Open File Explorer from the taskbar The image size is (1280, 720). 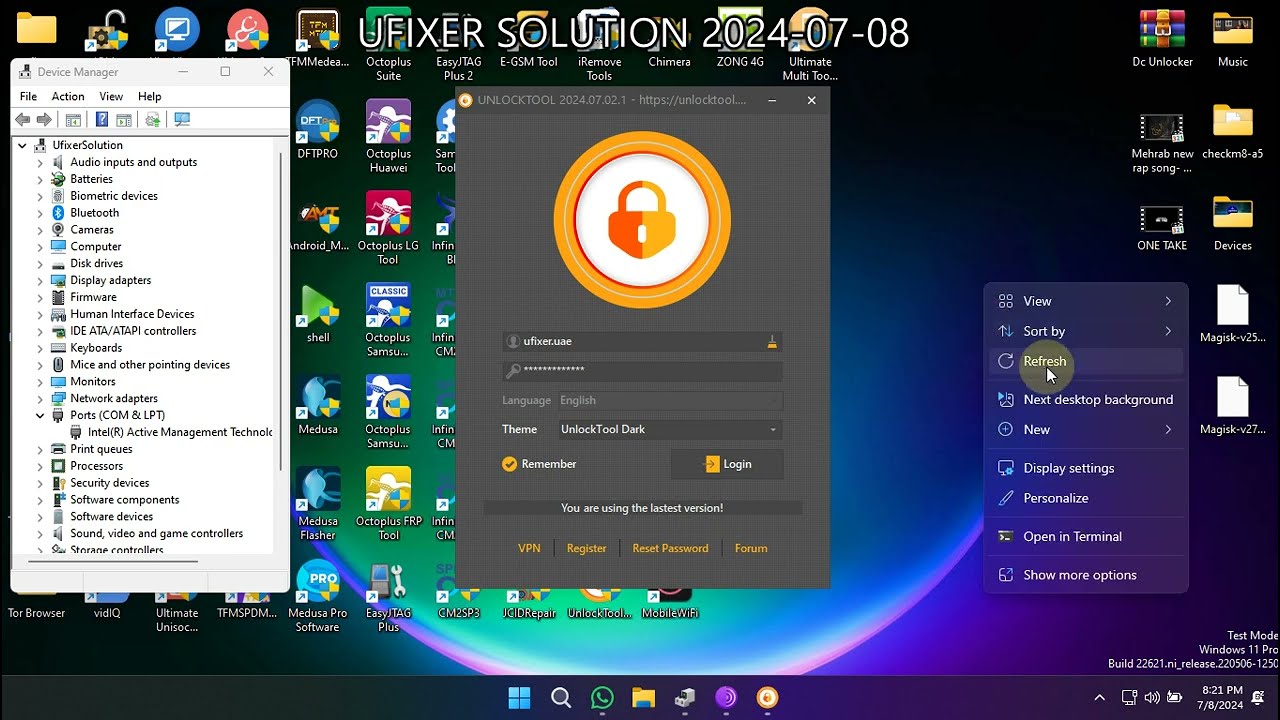[x=643, y=697]
